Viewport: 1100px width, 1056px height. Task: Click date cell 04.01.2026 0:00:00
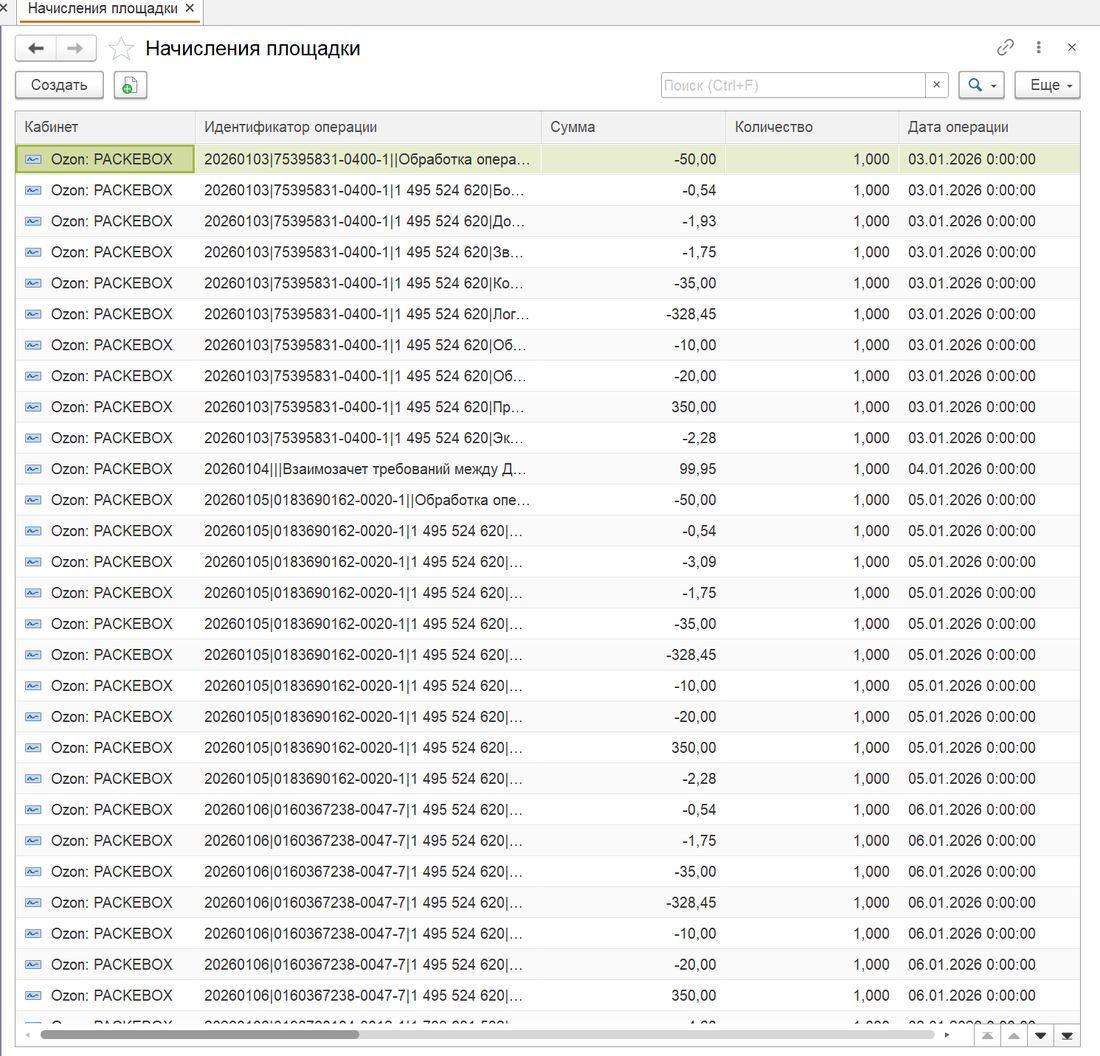pyautogui.click(x=989, y=469)
